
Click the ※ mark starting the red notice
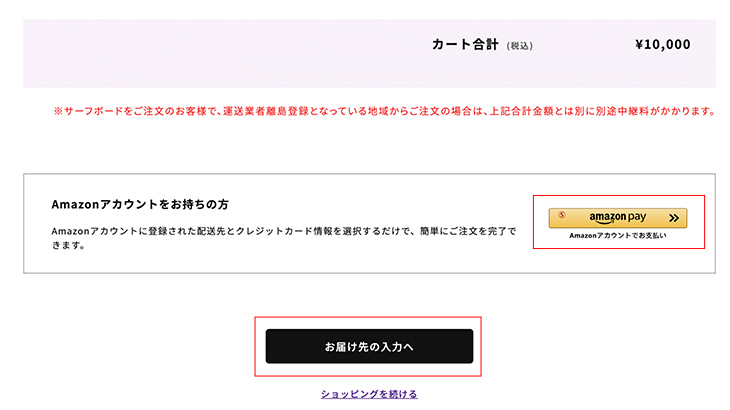pyautogui.click(x=58, y=112)
